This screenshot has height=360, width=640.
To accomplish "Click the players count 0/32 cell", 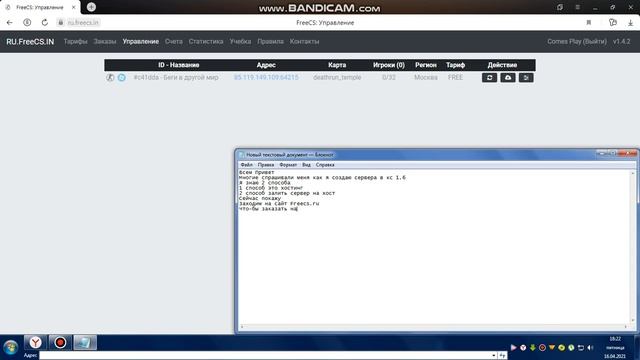I will point(389,77).
